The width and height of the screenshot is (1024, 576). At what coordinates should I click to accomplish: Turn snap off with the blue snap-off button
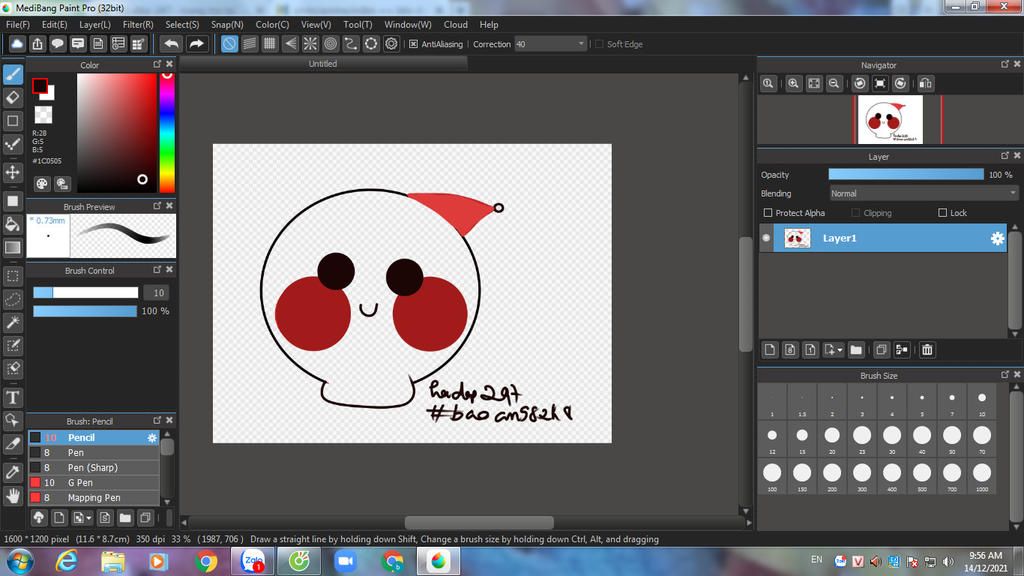point(229,44)
